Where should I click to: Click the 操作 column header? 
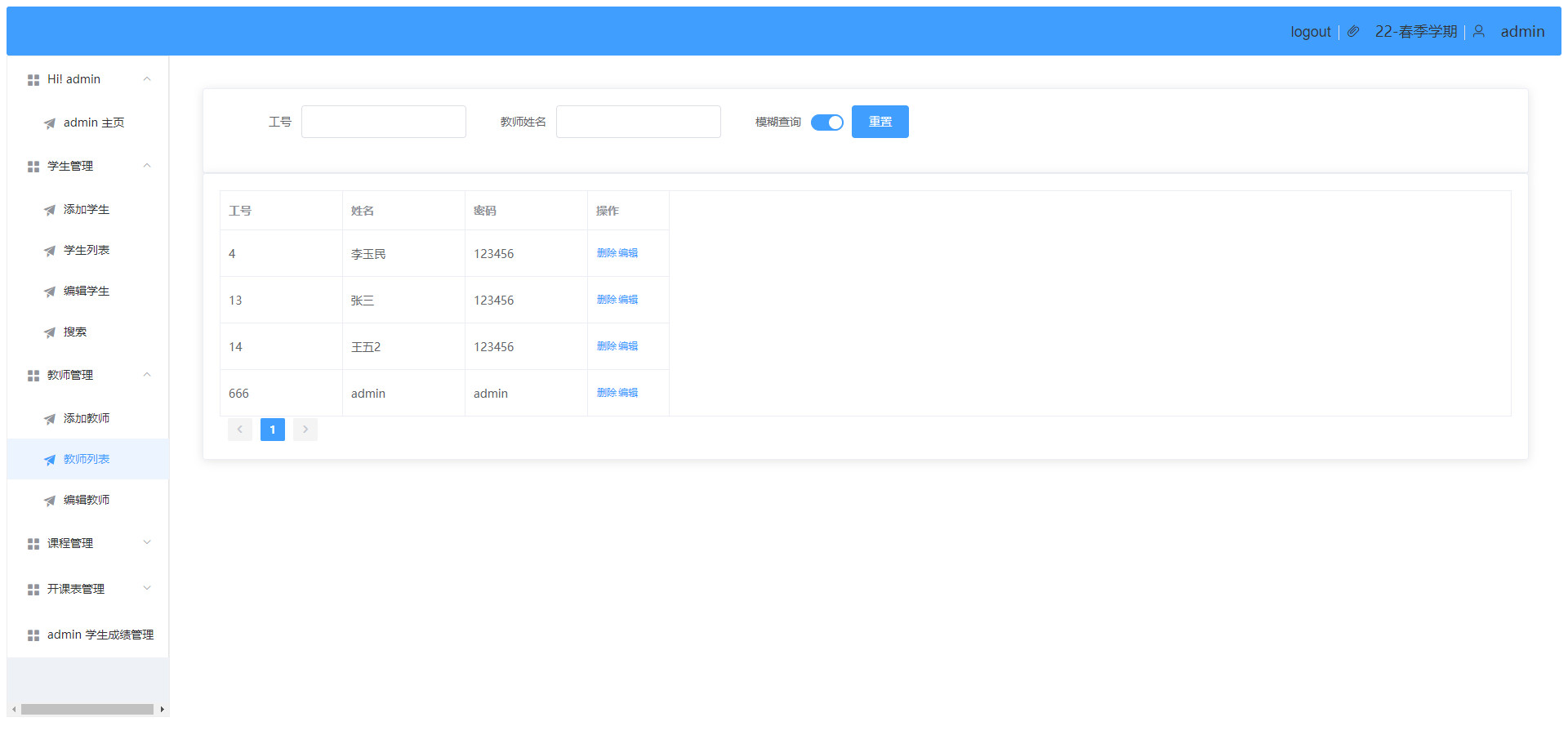tap(628, 211)
